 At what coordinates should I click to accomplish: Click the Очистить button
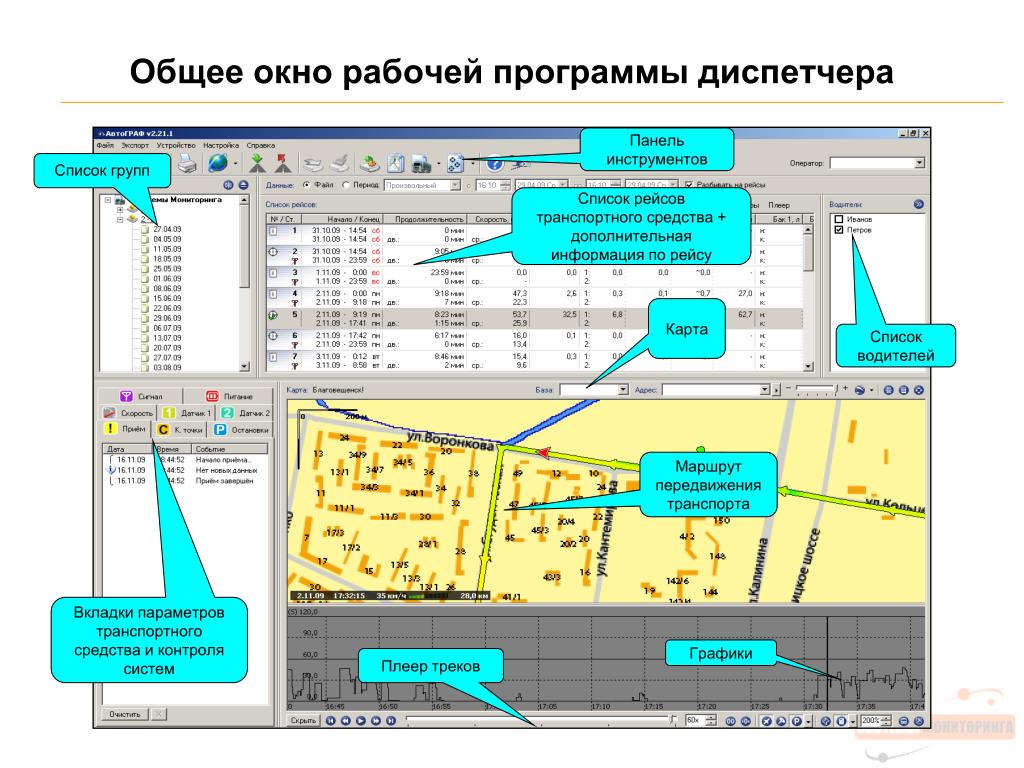[125, 714]
